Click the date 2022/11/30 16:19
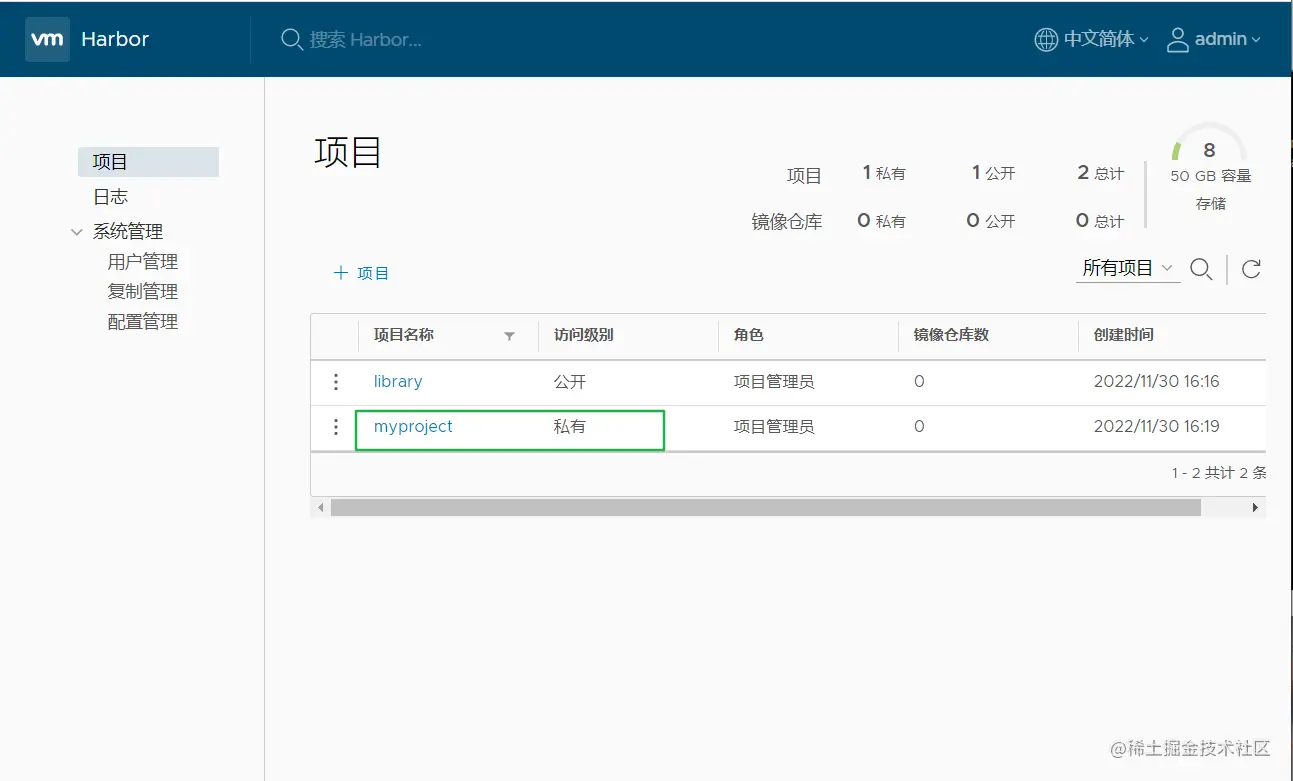Screen dimensions: 1293x781 (1157, 426)
